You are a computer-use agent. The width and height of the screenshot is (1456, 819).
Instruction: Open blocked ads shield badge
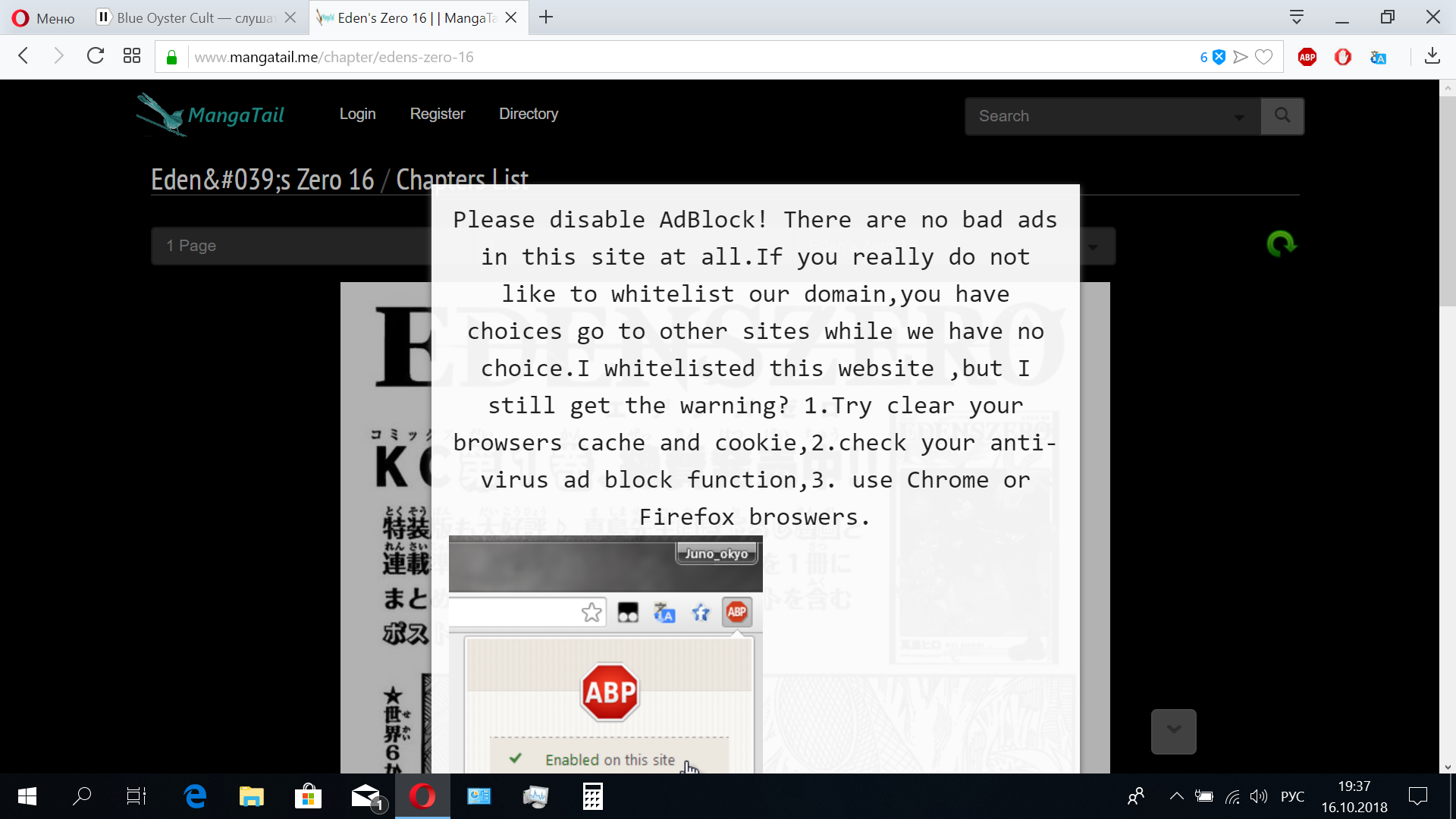point(1213,57)
